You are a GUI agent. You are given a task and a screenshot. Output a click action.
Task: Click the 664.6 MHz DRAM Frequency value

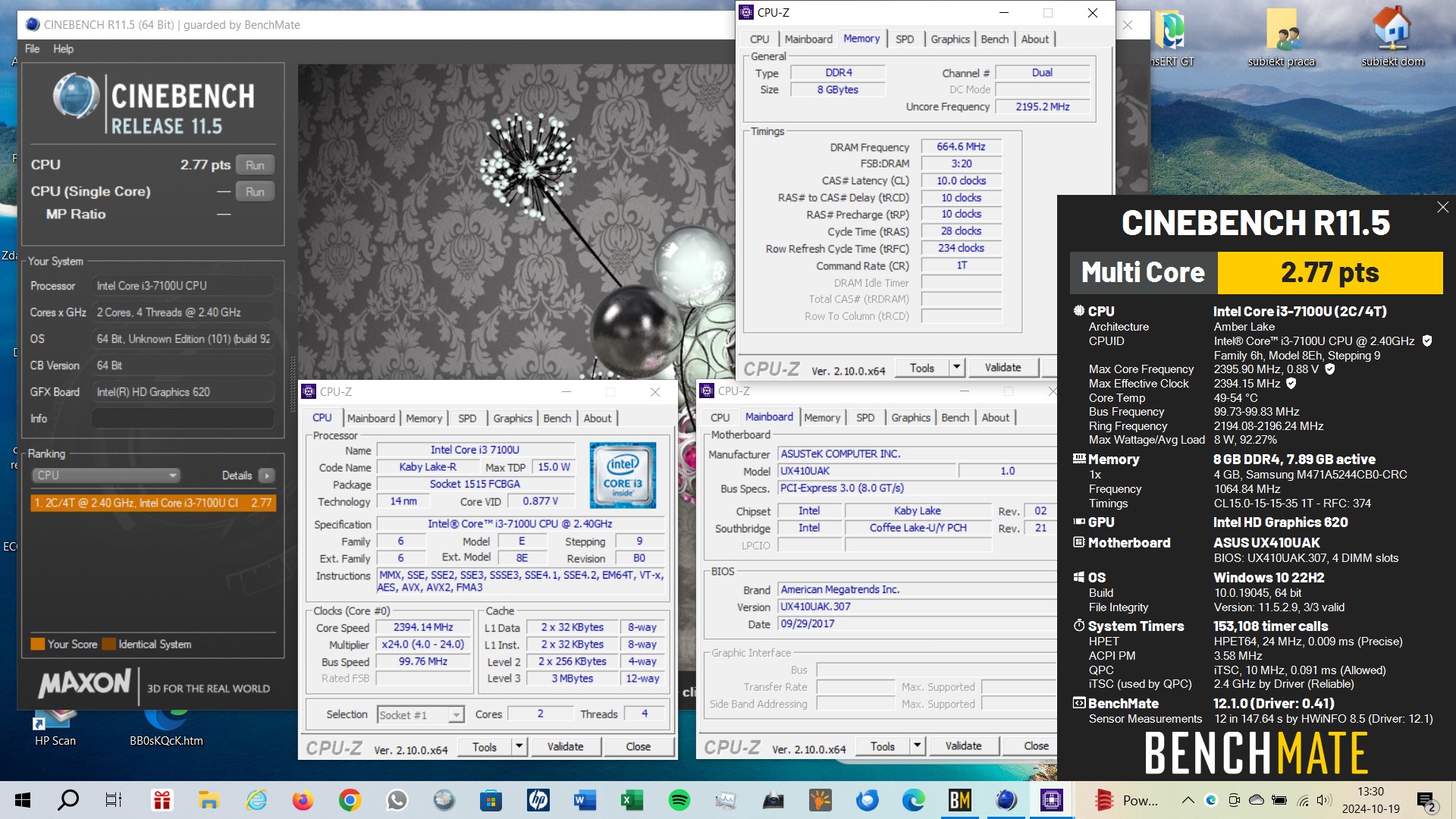click(x=961, y=146)
